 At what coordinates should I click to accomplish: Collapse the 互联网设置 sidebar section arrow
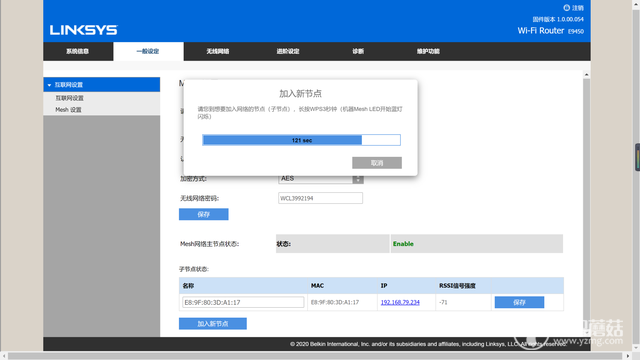(x=49, y=85)
